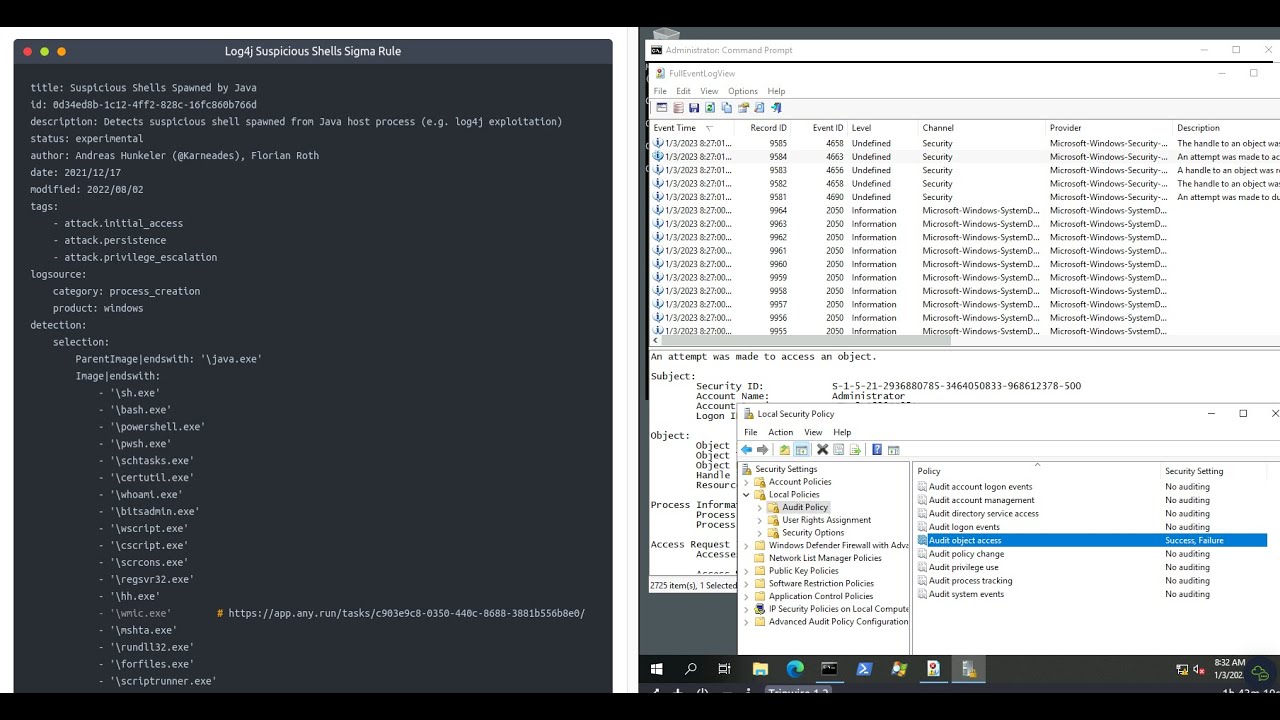Click the database data source toolbar icon
This screenshot has width=1280, height=720.
678,107
